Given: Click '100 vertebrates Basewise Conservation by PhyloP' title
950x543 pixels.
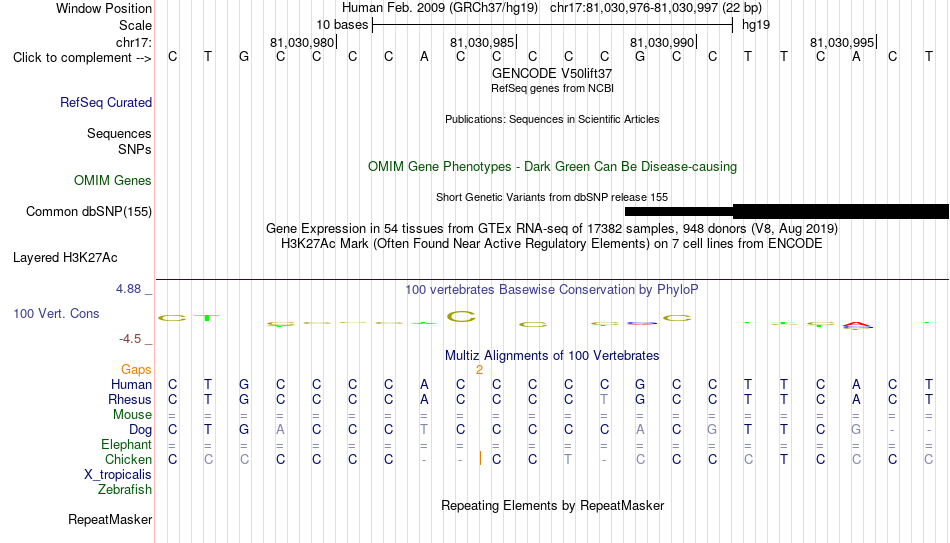Looking at the screenshot, I should [552, 290].
